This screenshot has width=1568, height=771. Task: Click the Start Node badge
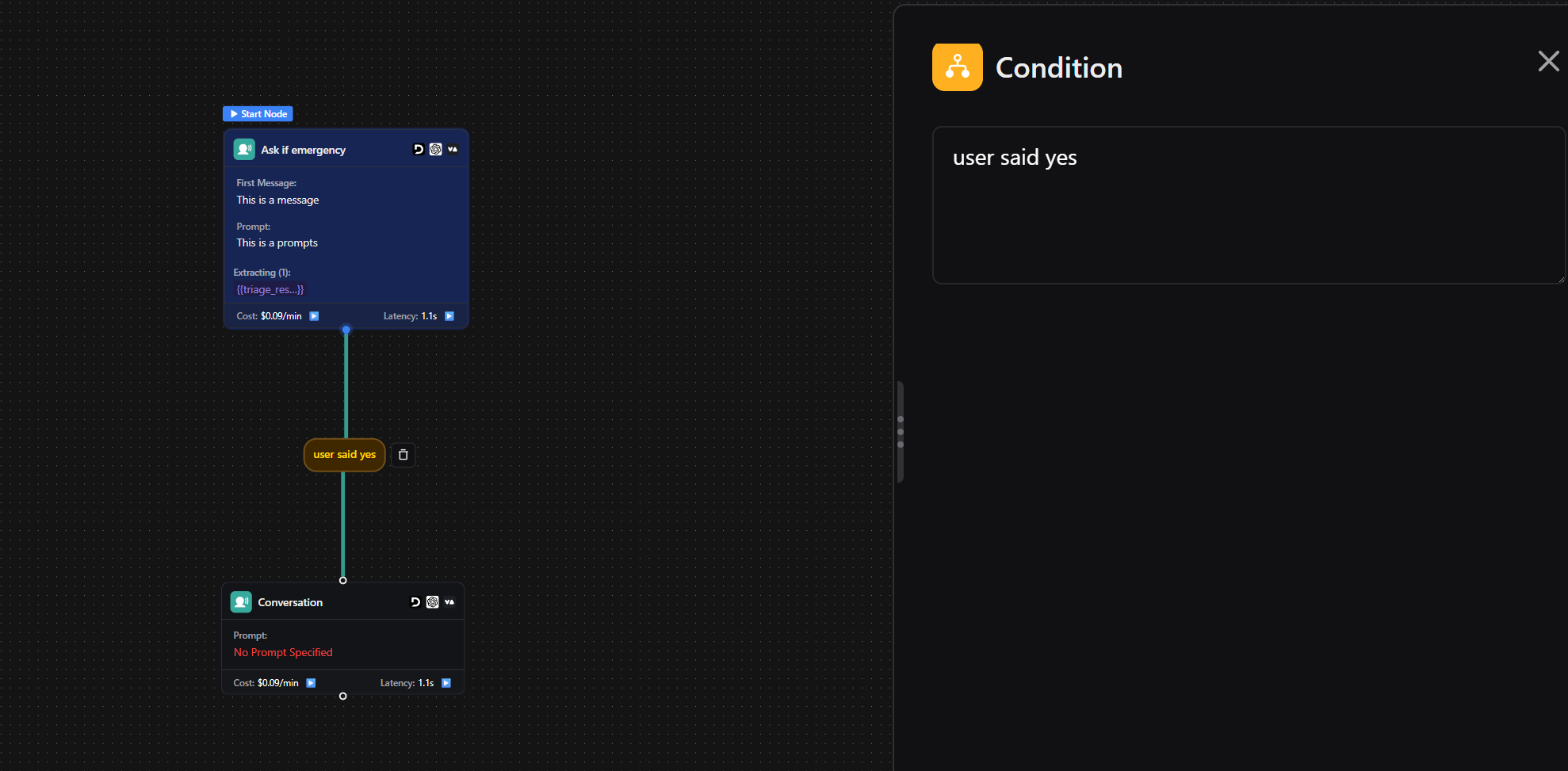point(258,114)
